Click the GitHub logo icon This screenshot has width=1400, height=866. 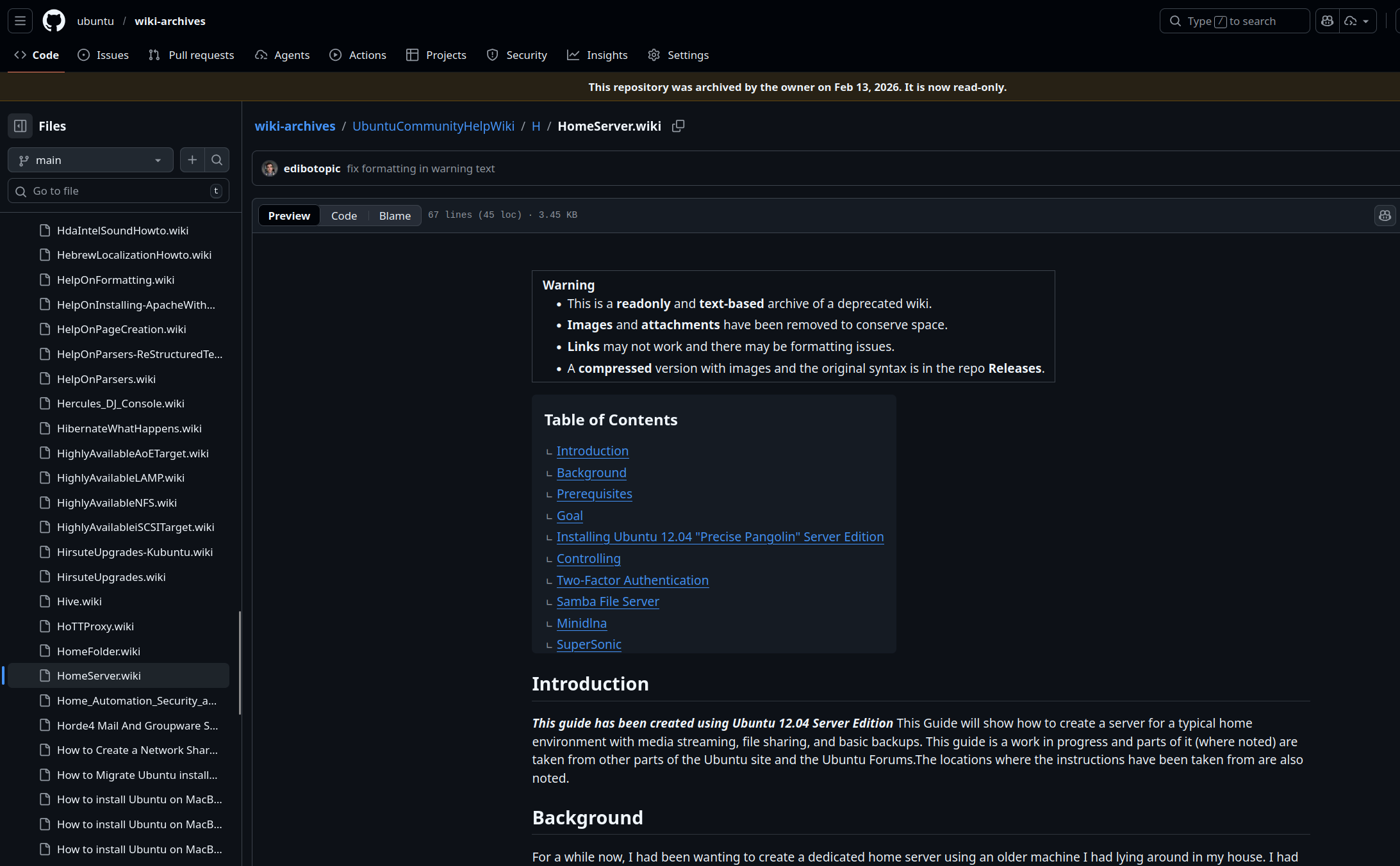[54, 21]
